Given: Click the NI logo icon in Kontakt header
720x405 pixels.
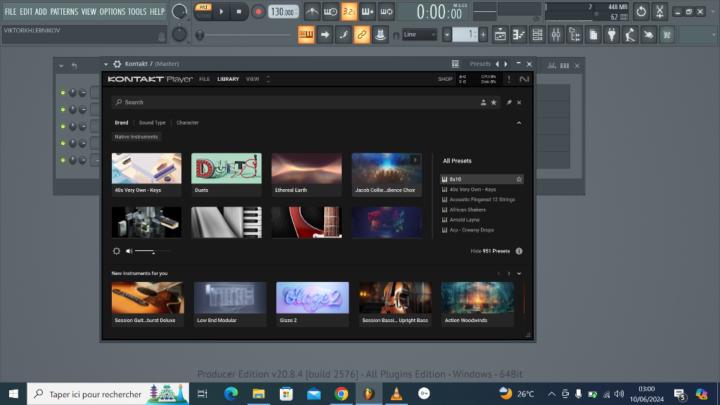Looking at the screenshot, I should click(x=524, y=79).
